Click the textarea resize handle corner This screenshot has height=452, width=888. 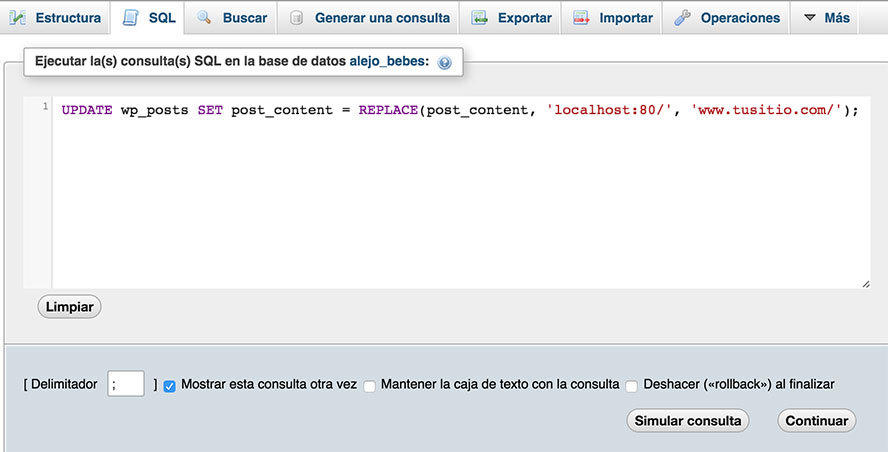[866, 284]
